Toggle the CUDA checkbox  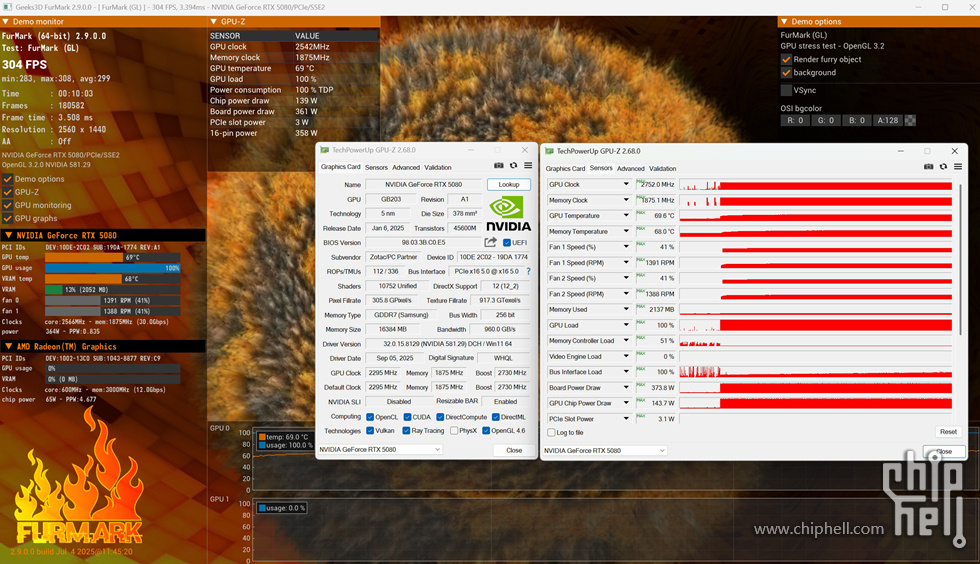pyautogui.click(x=408, y=417)
